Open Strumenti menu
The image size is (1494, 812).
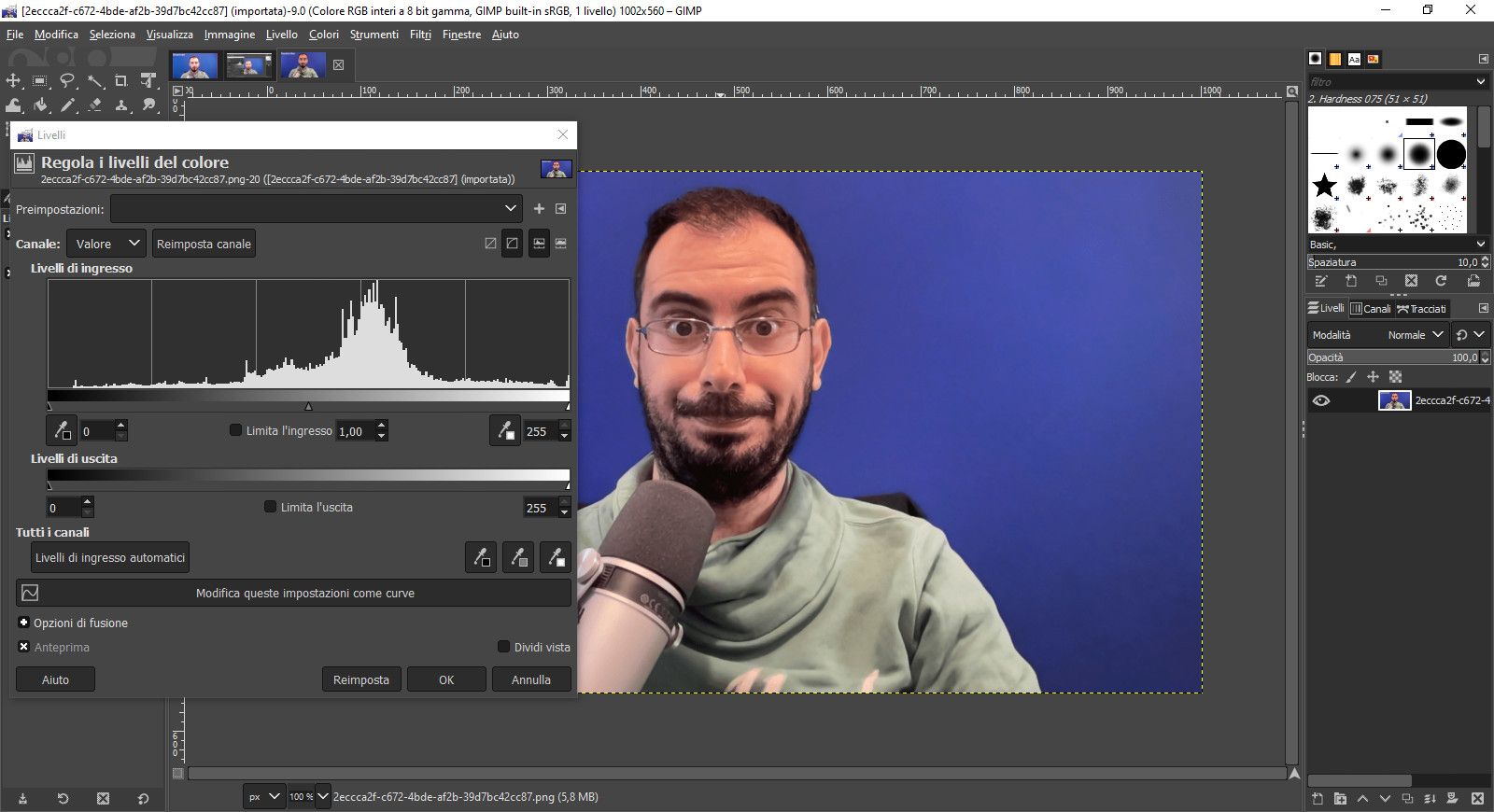374,35
